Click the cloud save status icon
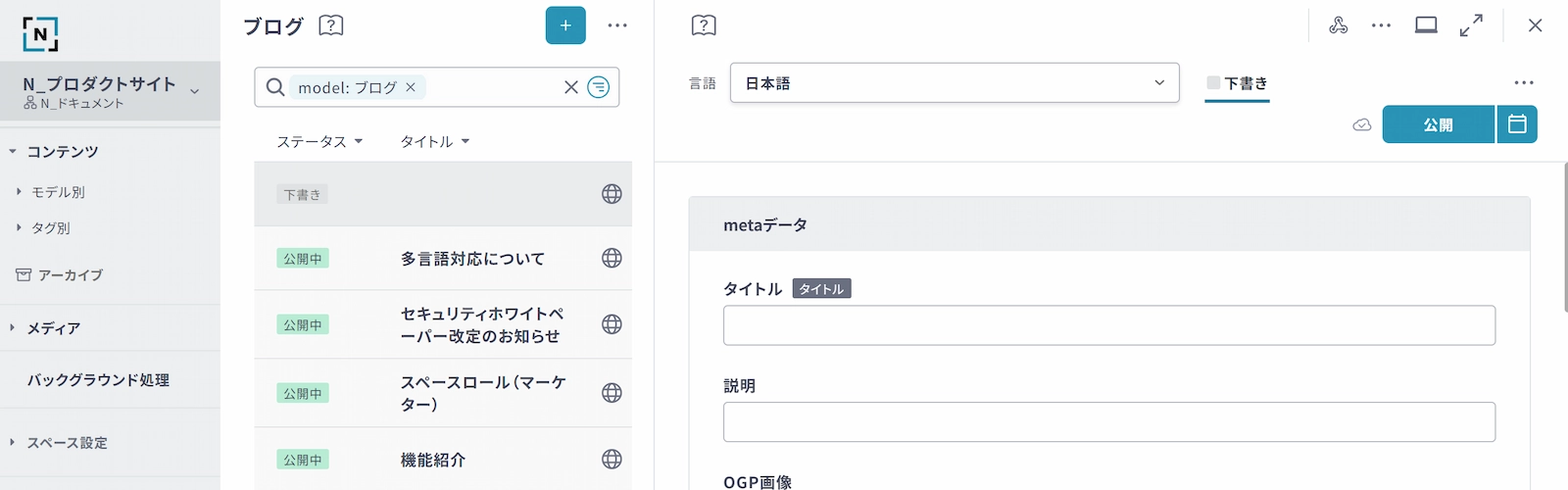 click(1361, 125)
